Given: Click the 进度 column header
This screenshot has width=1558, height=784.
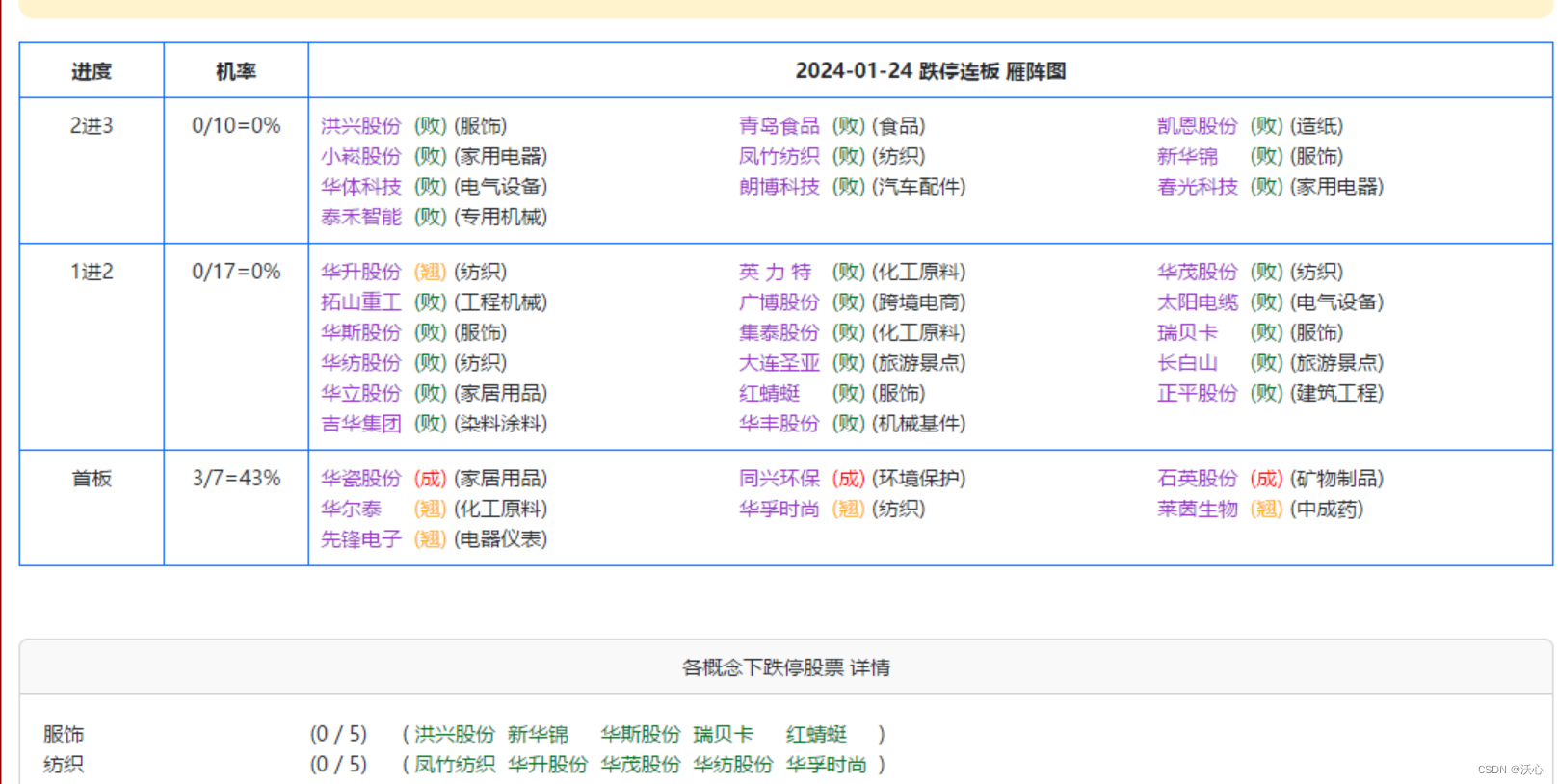Looking at the screenshot, I should tap(92, 71).
